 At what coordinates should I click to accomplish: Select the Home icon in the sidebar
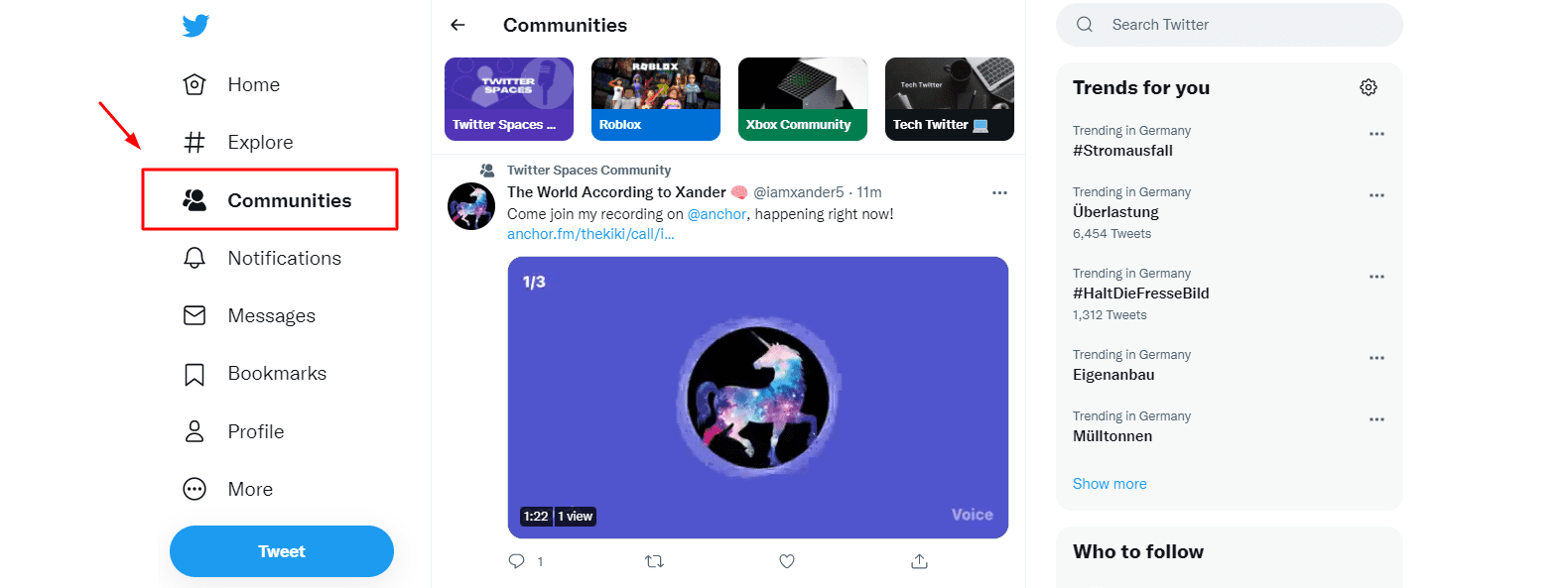[195, 84]
